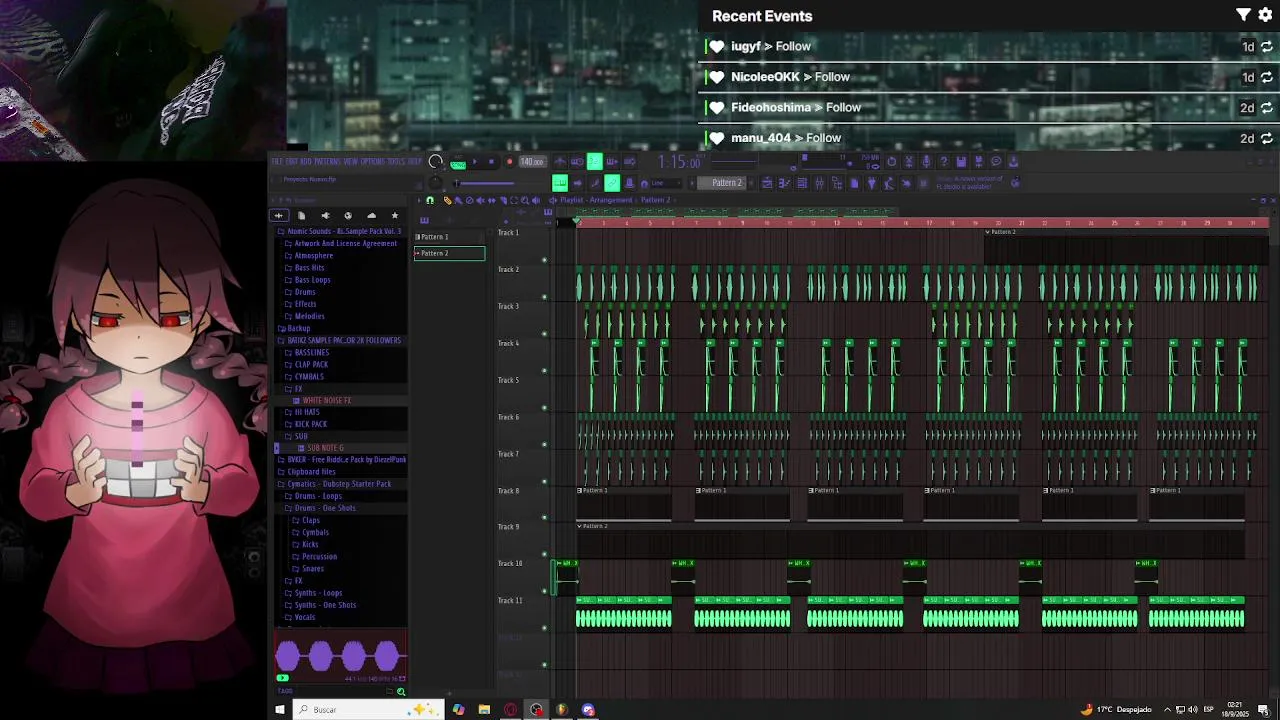Click the microphone recording icon
The width and height of the screenshot is (1280, 720).
[926, 161]
